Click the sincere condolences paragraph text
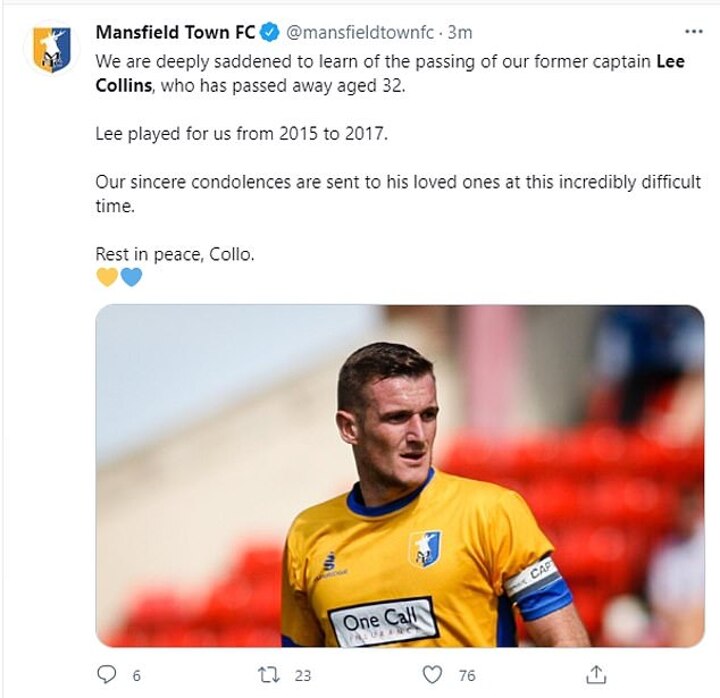 [398, 194]
